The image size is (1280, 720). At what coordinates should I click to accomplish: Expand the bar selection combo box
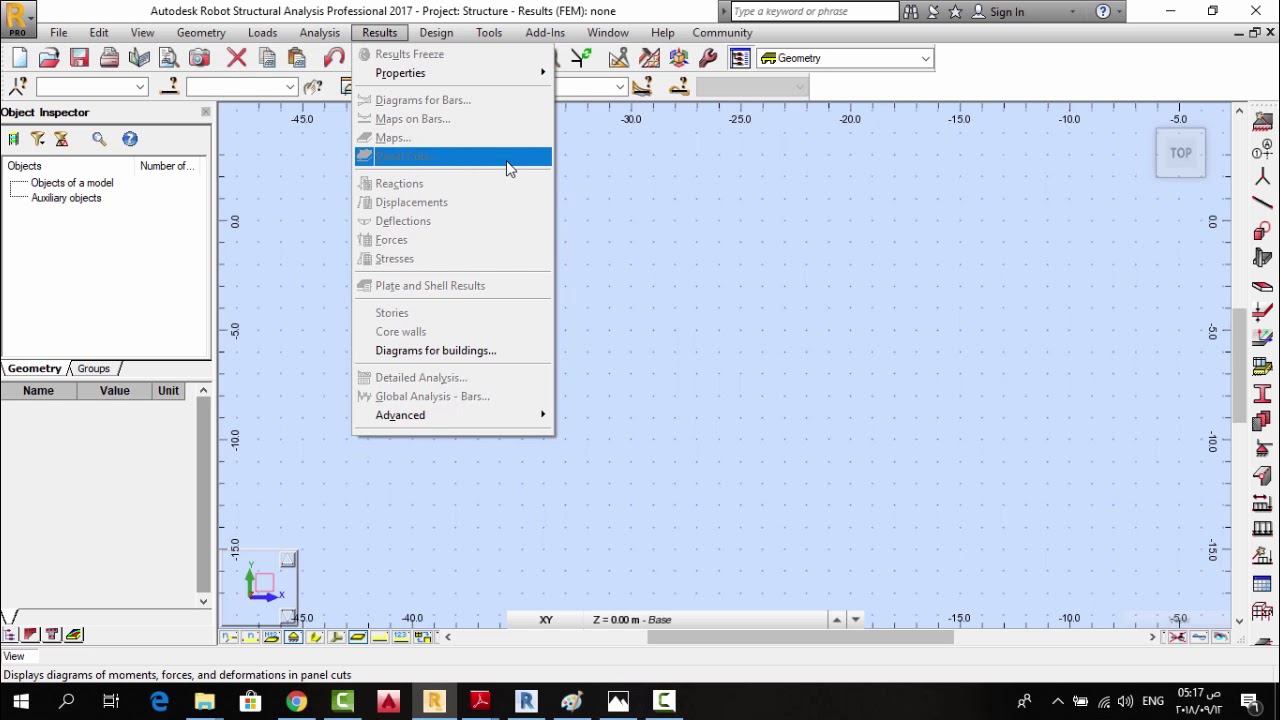pyautogui.click(x=290, y=87)
